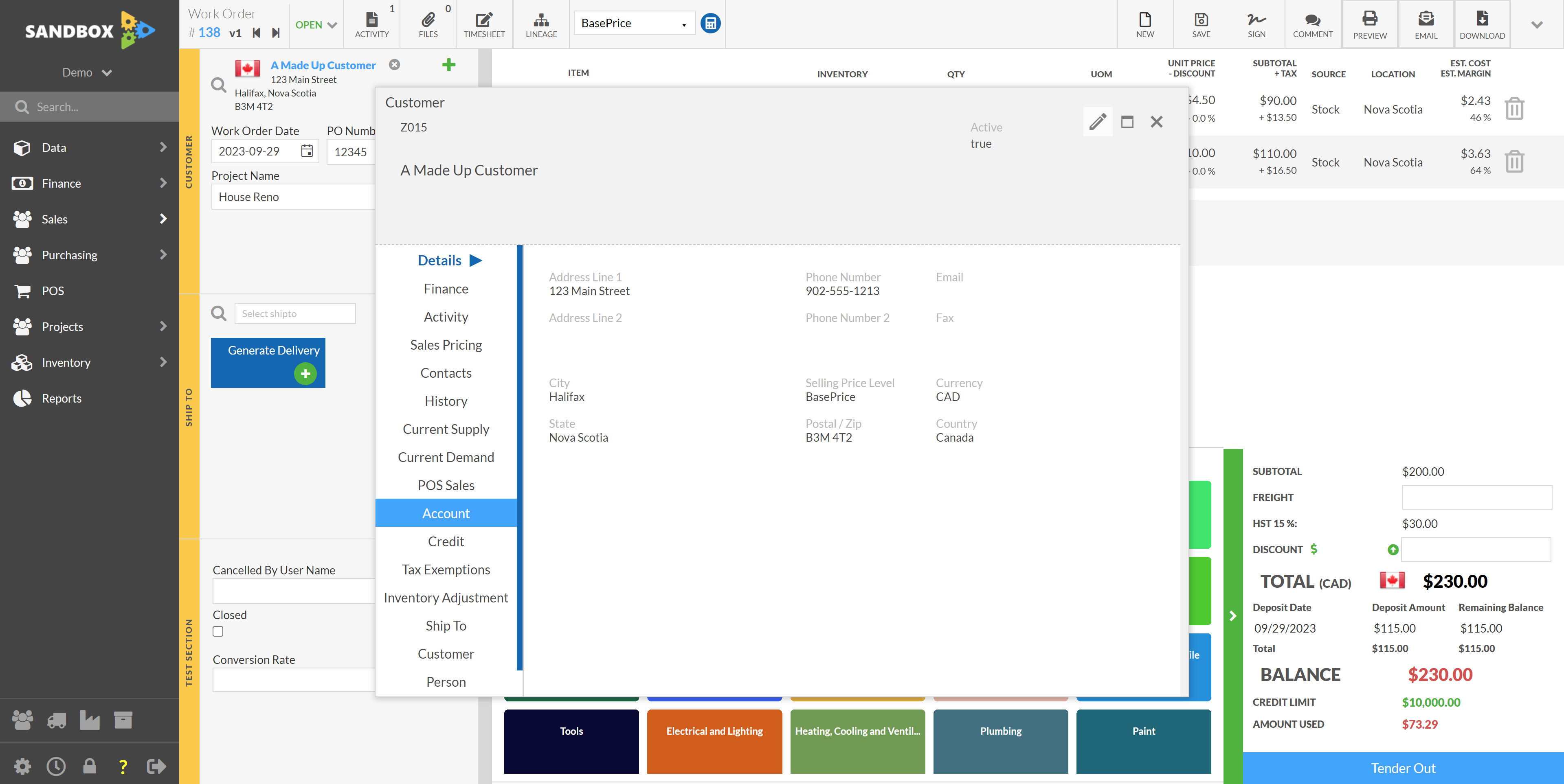This screenshot has height=784, width=1564.
Task: Click the Select shipto field
Action: 294,313
